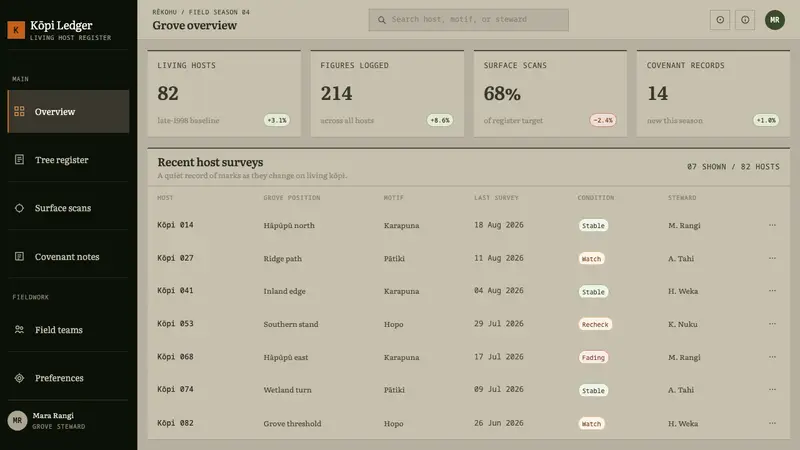
Task: Click the 29 Jul 2026 survey date
Action: point(498,324)
